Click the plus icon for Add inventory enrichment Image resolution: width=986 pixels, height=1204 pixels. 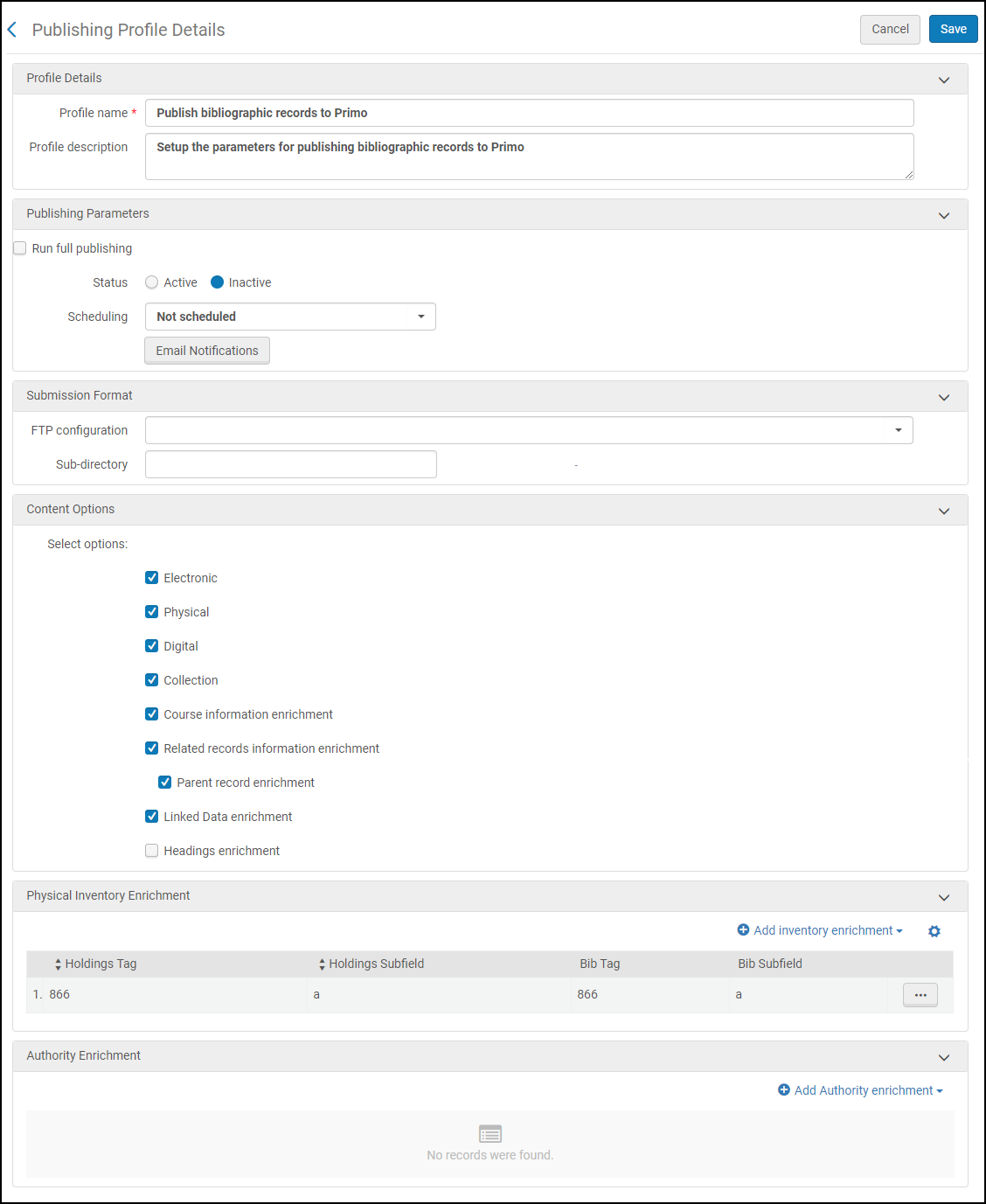pyautogui.click(x=743, y=930)
